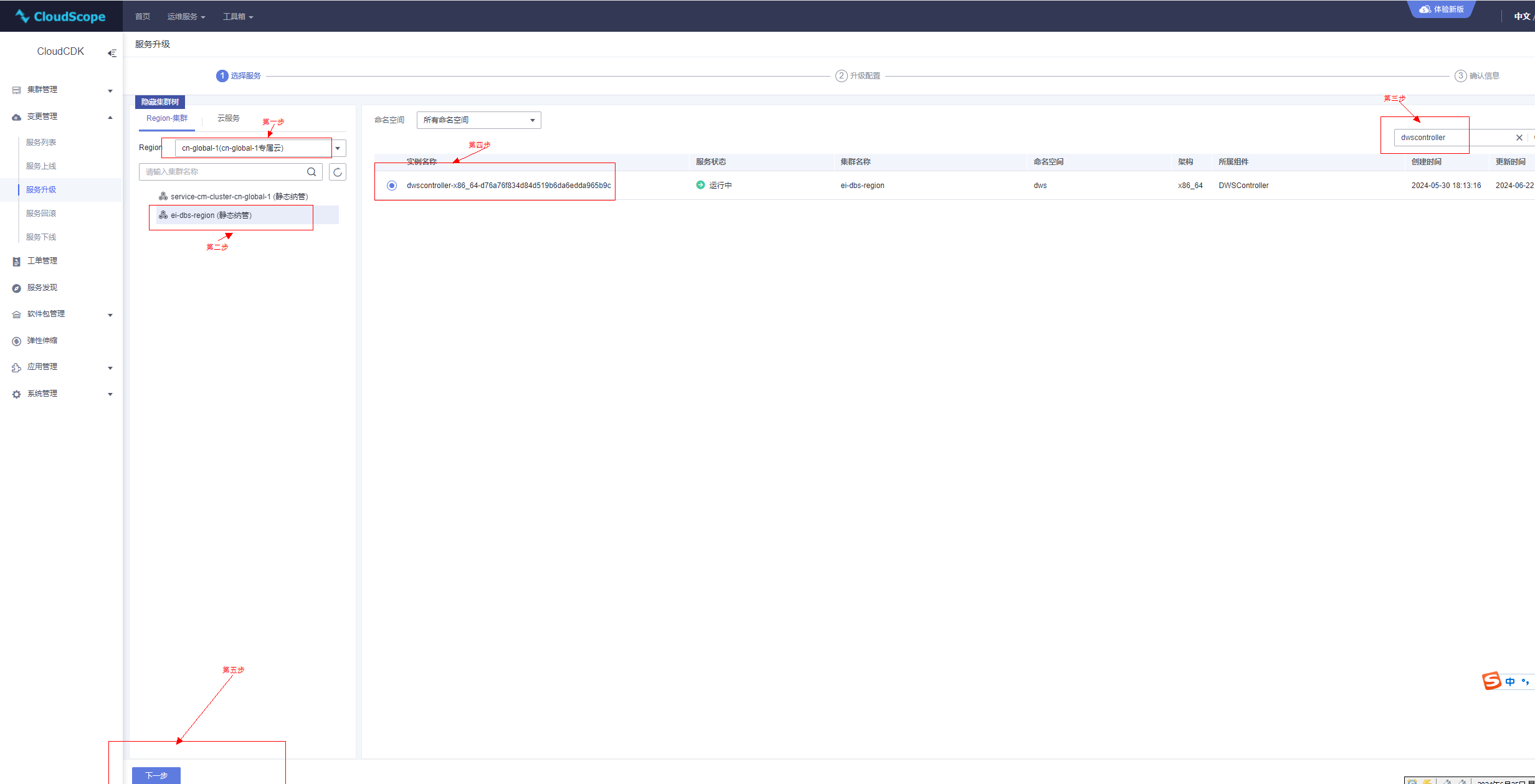Click the 体验新版 badge
The width and height of the screenshot is (1535, 784).
point(1442,9)
